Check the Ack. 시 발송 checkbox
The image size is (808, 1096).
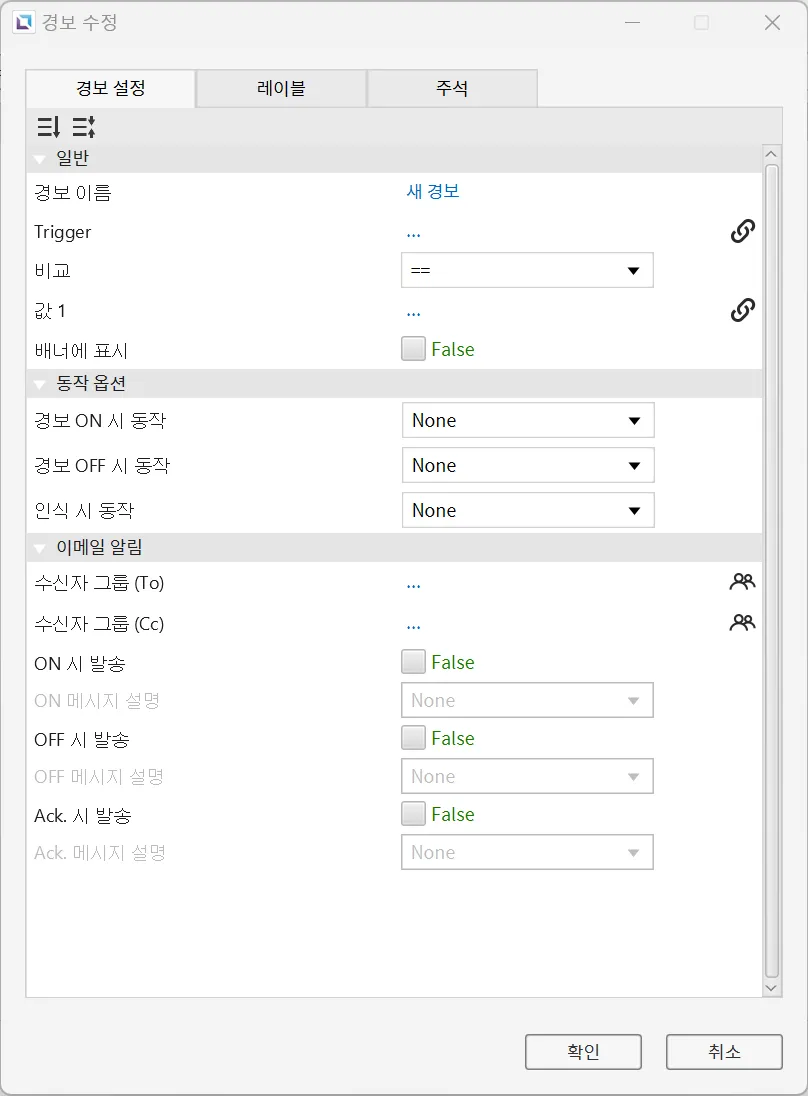tap(413, 814)
